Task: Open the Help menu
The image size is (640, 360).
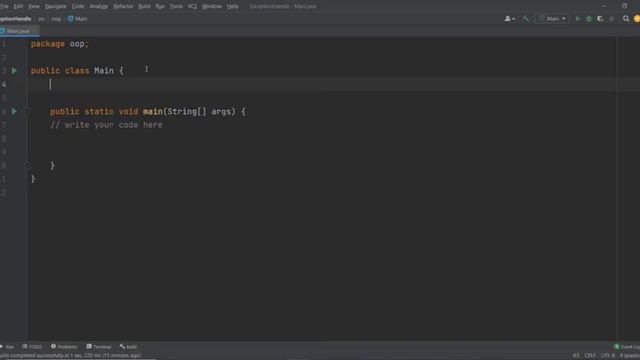Action: (x=233, y=6)
